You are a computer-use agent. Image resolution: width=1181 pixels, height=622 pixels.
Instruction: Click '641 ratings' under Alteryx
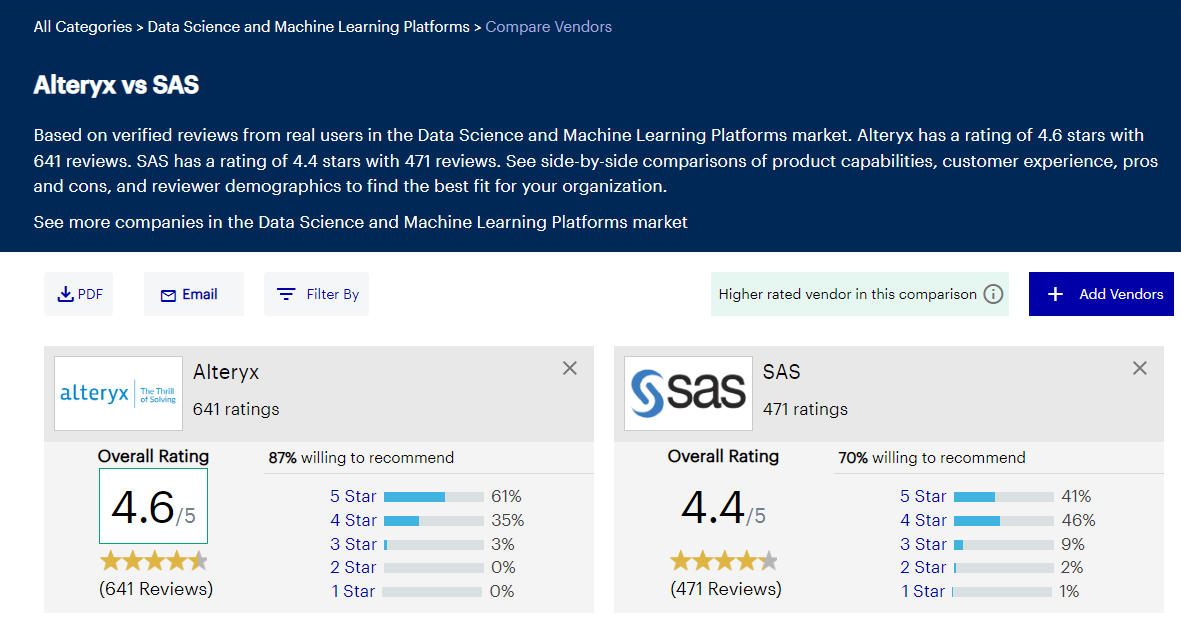[x=236, y=410]
